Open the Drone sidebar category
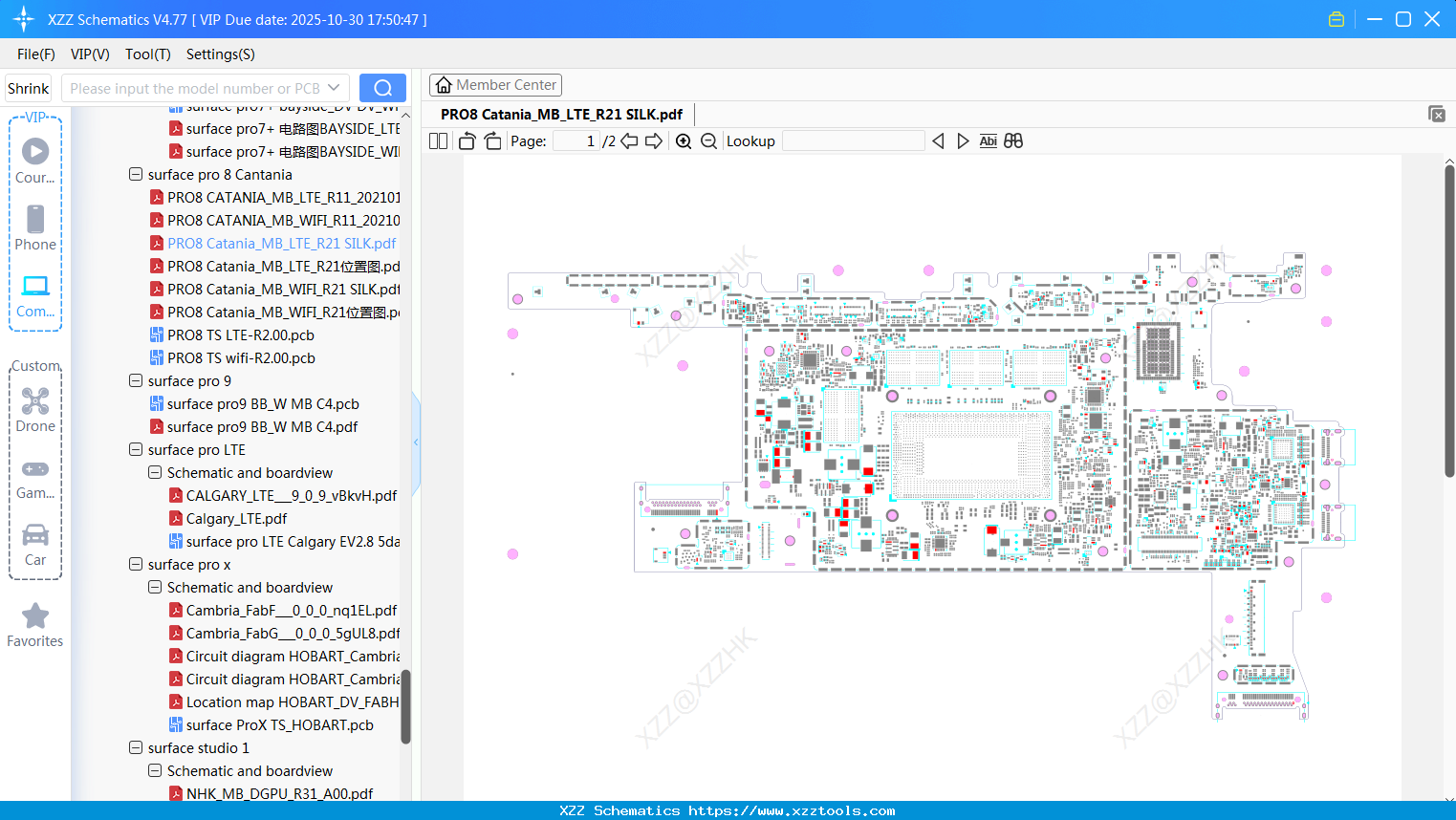Viewport: 1456px width, 820px height. tap(35, 410)
